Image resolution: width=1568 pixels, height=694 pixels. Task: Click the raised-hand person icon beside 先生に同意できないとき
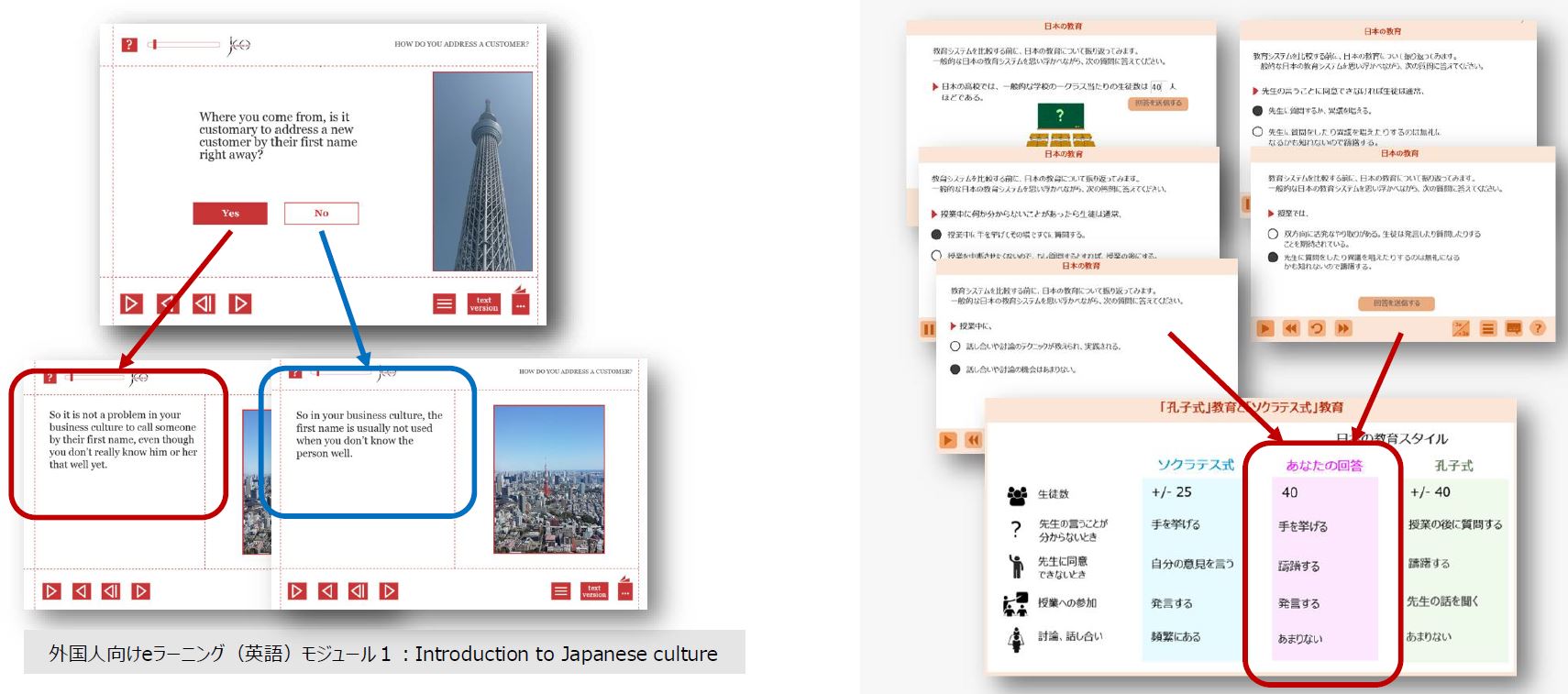(x=1016, y=567)
